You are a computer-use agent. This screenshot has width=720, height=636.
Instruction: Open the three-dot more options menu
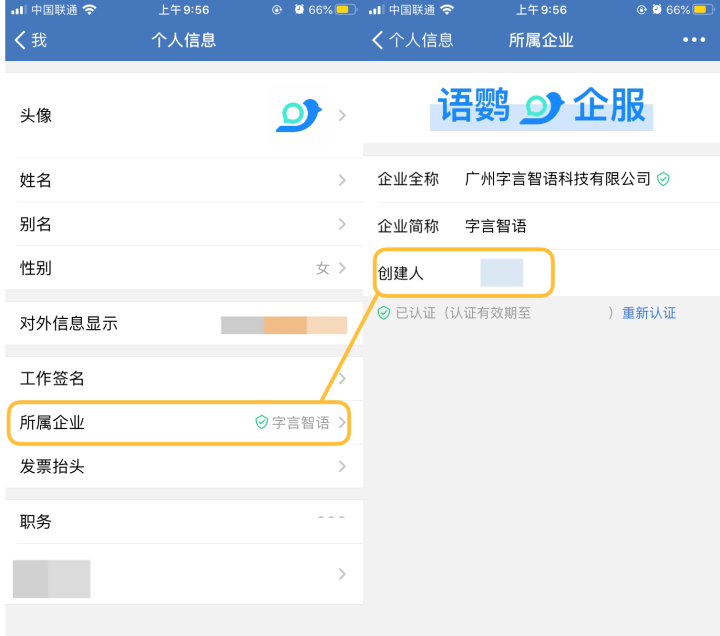click(694, 40)
